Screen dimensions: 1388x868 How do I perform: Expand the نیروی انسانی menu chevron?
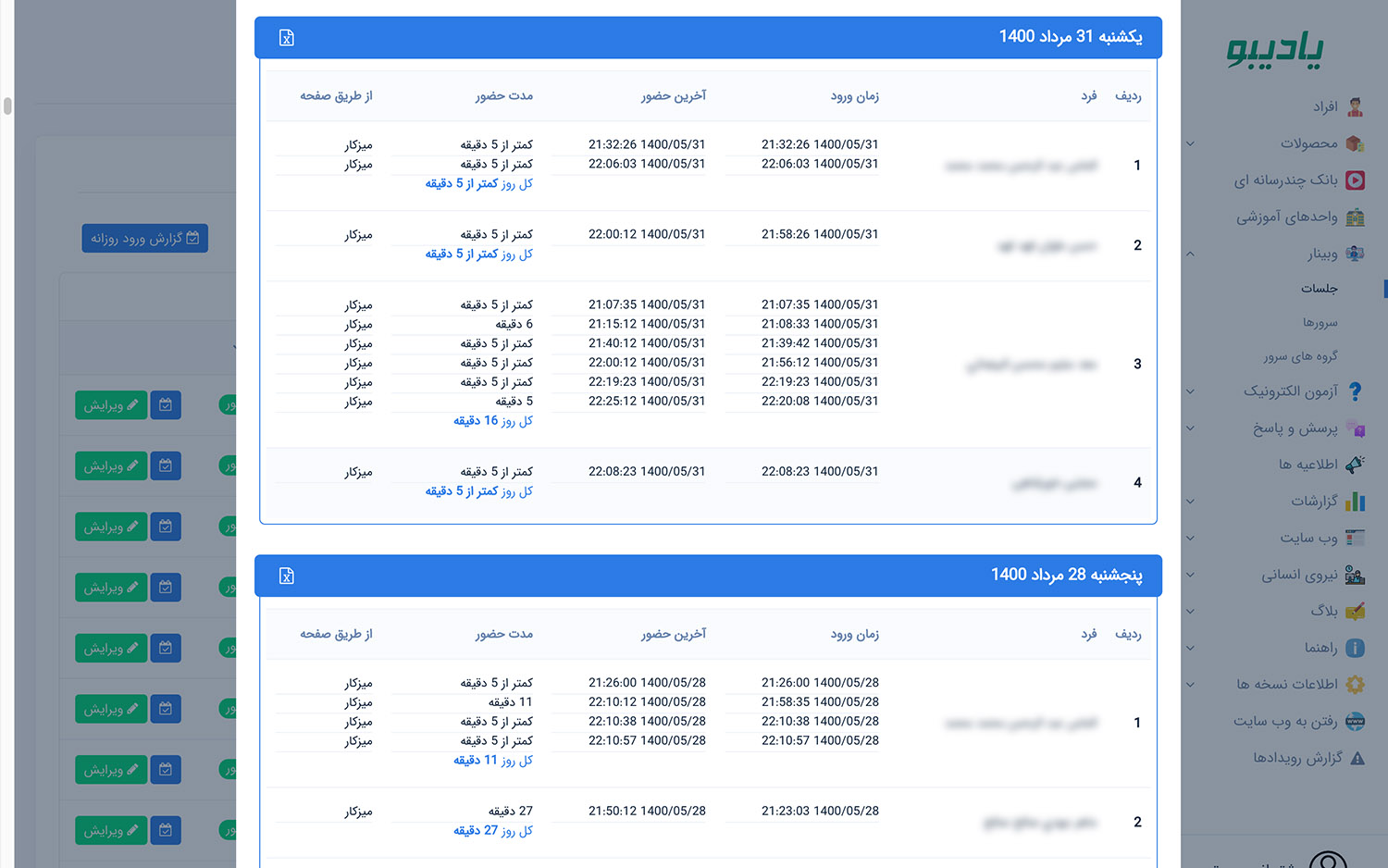click(1191, 575)
